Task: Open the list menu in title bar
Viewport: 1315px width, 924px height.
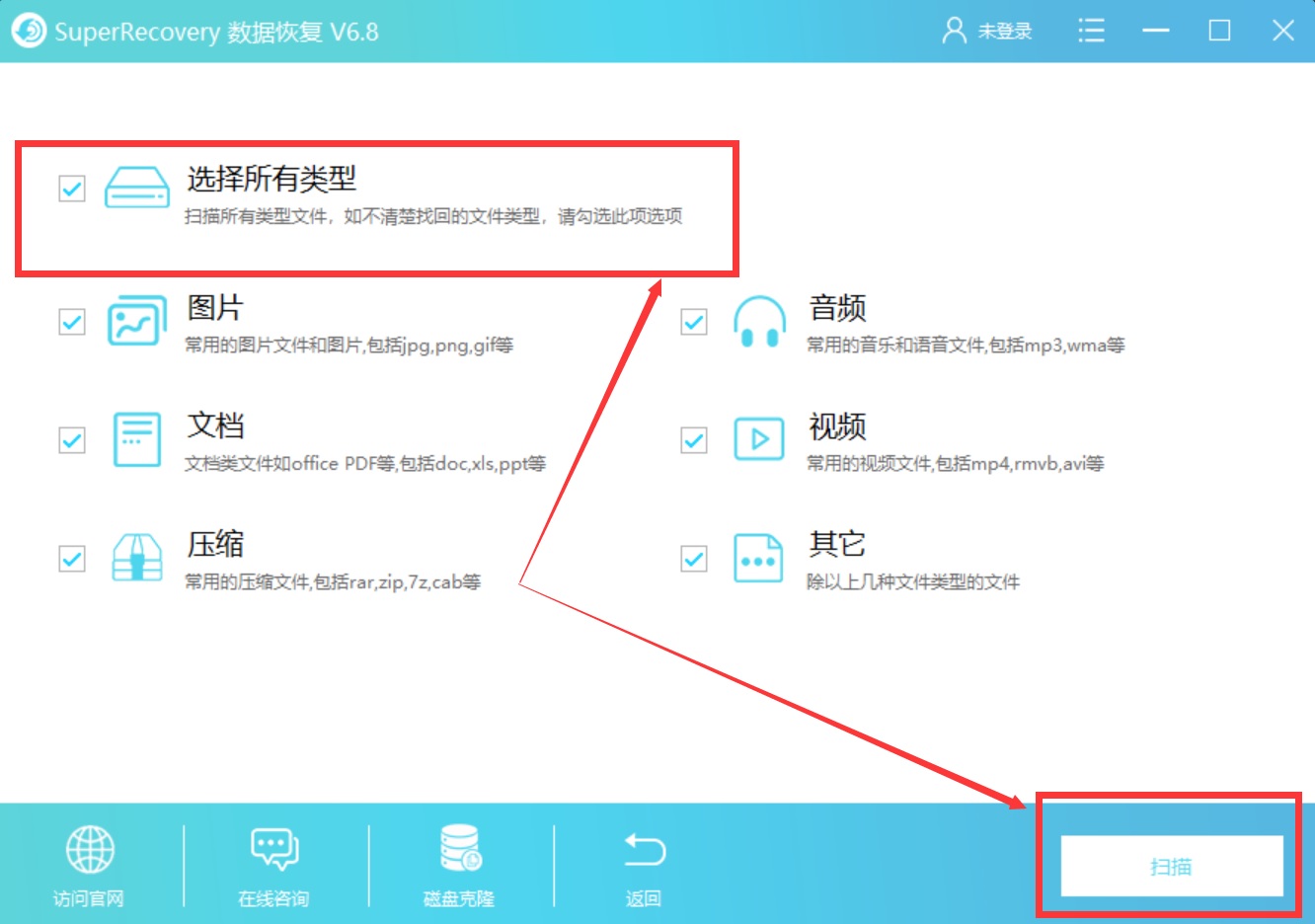Action: pos(1091,31)
